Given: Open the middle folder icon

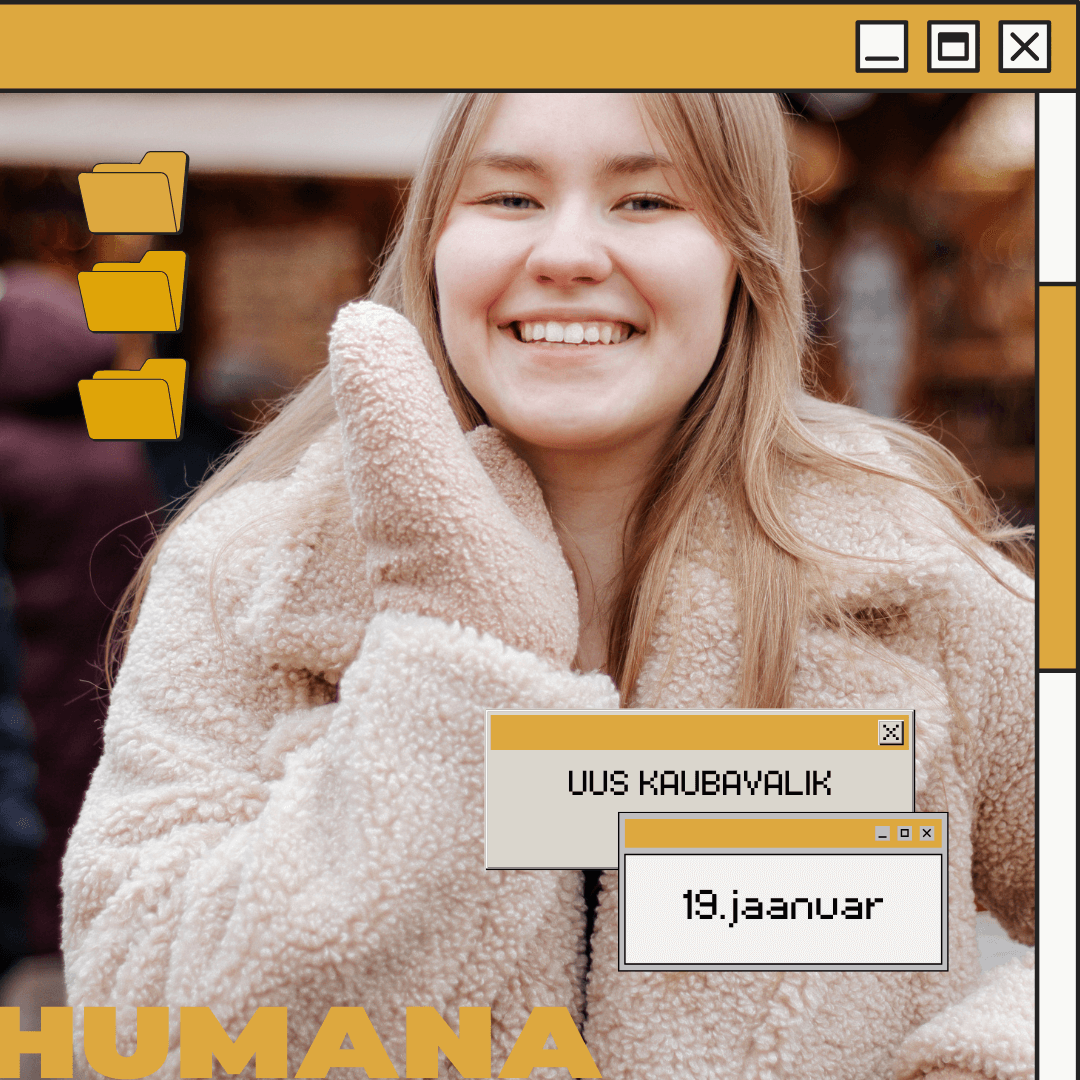Looking at the screenshot, I should (x=133, y=291).
